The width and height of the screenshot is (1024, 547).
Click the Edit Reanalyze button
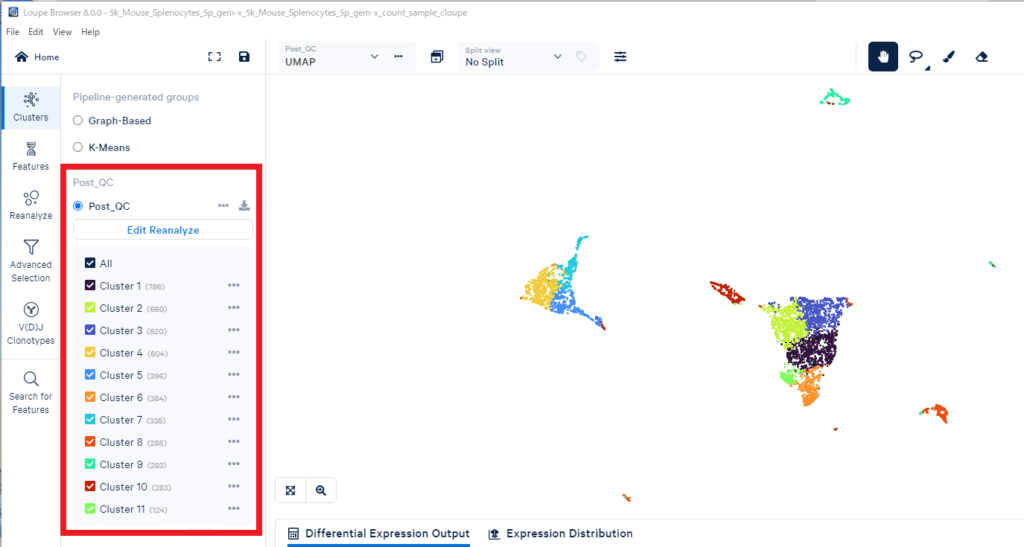[162, 230]
